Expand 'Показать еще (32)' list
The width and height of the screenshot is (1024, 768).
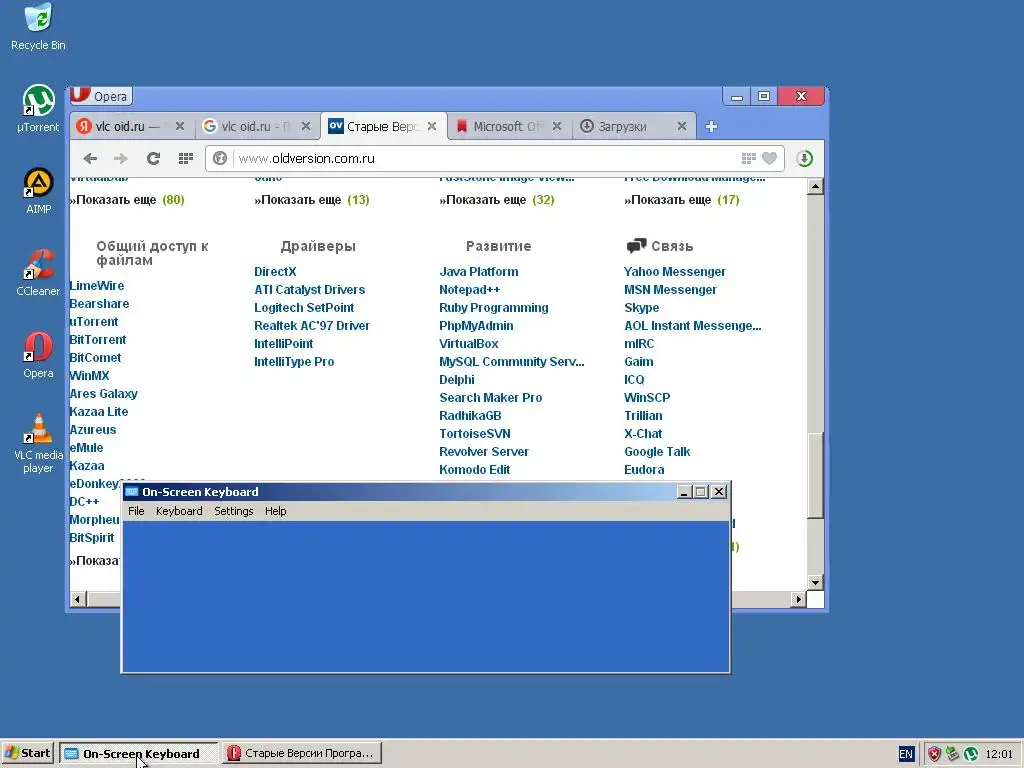[497, 200]
